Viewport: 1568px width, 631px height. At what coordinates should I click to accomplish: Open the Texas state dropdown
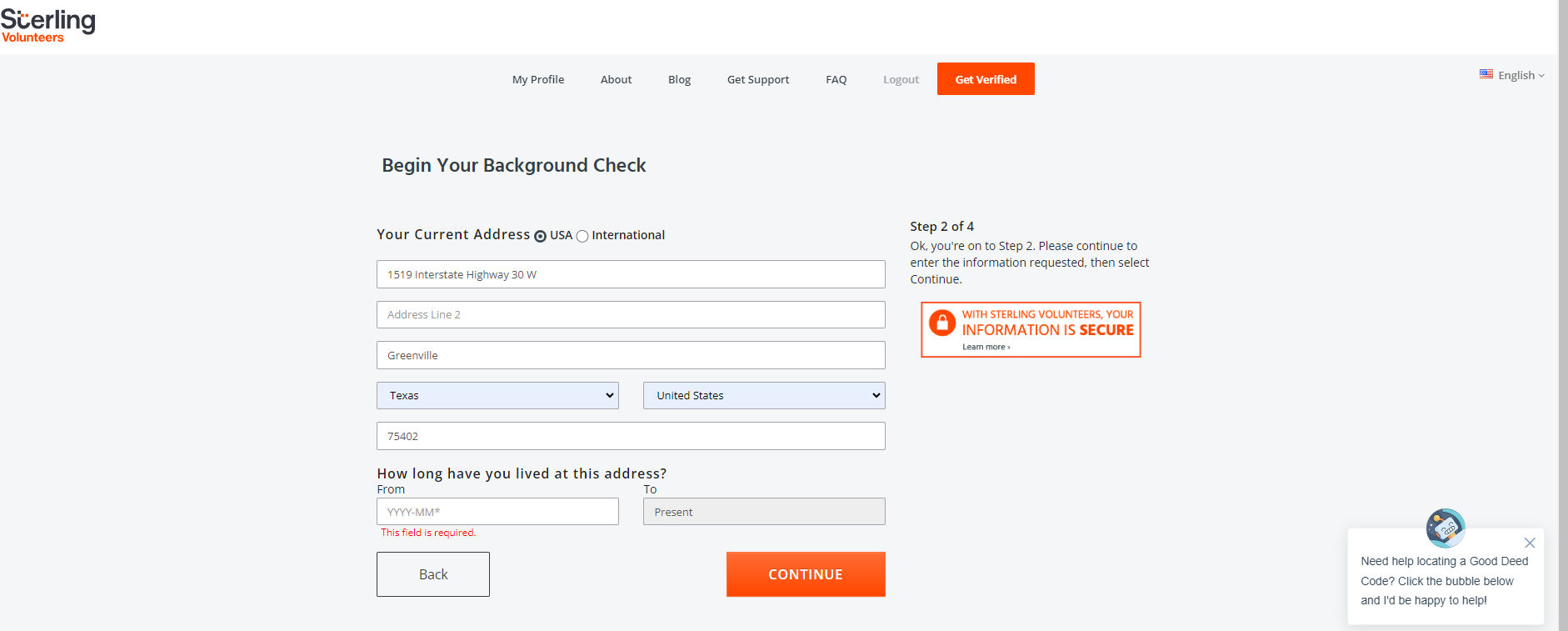point(497,396)
